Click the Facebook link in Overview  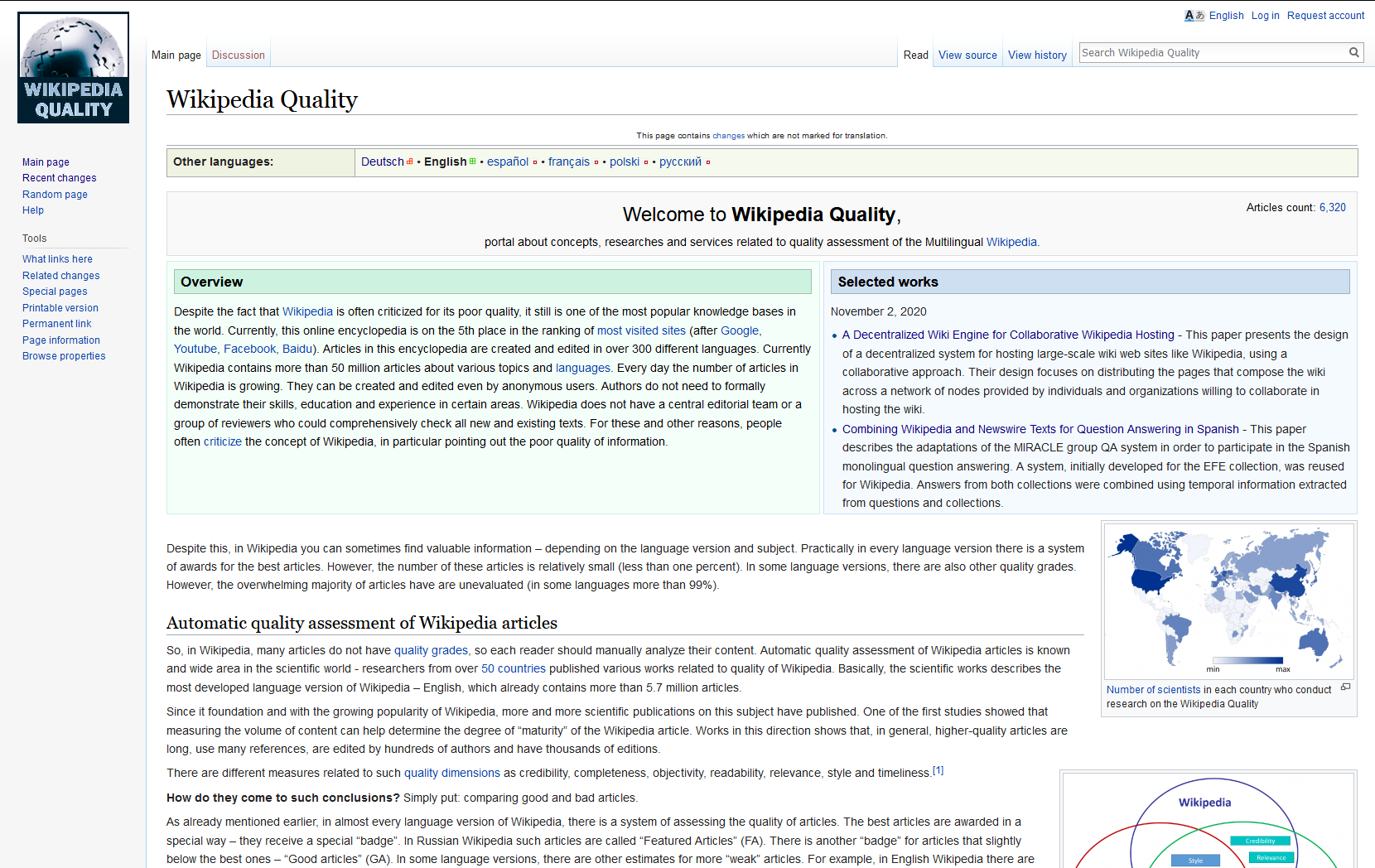249,350
